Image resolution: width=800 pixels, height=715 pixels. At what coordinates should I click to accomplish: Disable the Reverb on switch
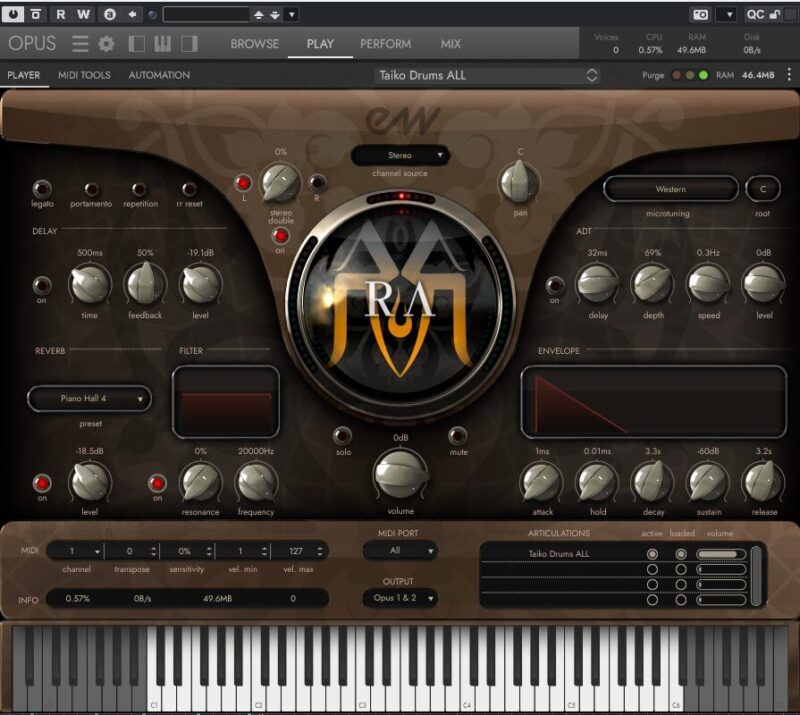click(42, 483)
